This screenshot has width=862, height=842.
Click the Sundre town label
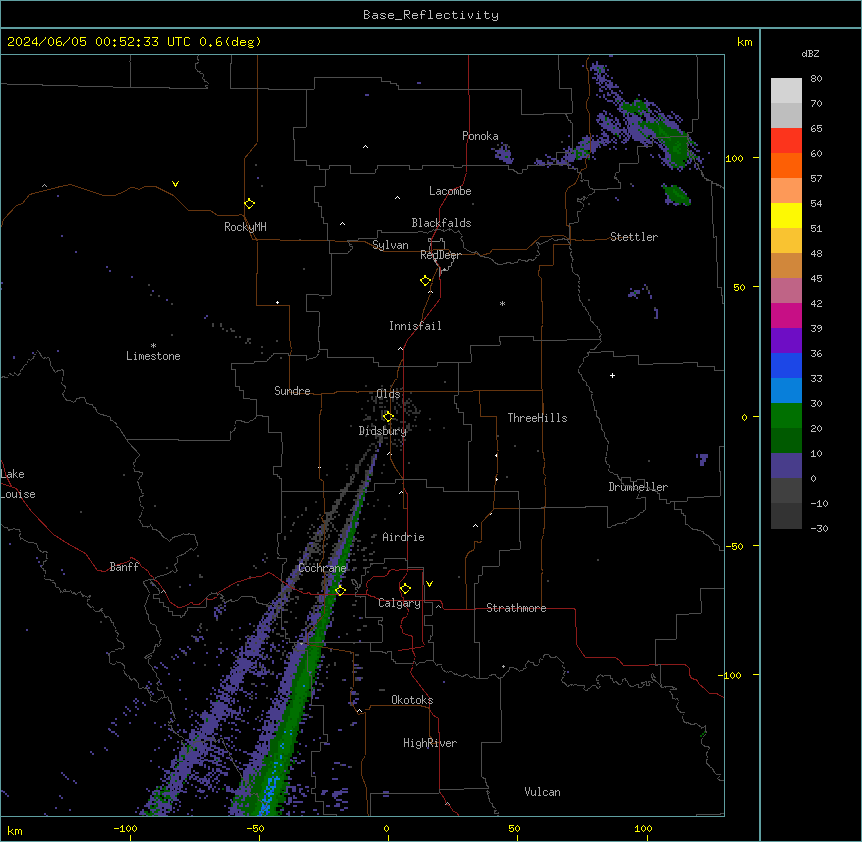click(292, 391)
